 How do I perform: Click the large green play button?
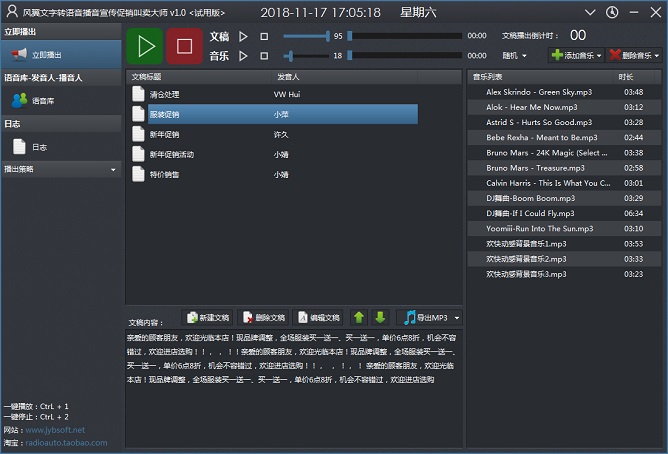145,46
